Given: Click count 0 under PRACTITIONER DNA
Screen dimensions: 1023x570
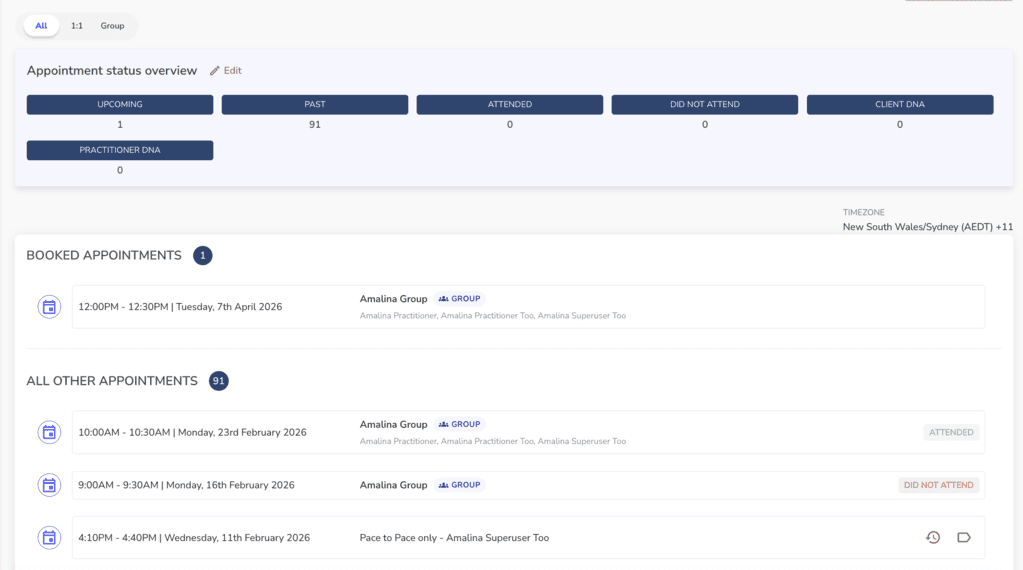Looking at the screenshot, I should (120, 170).
